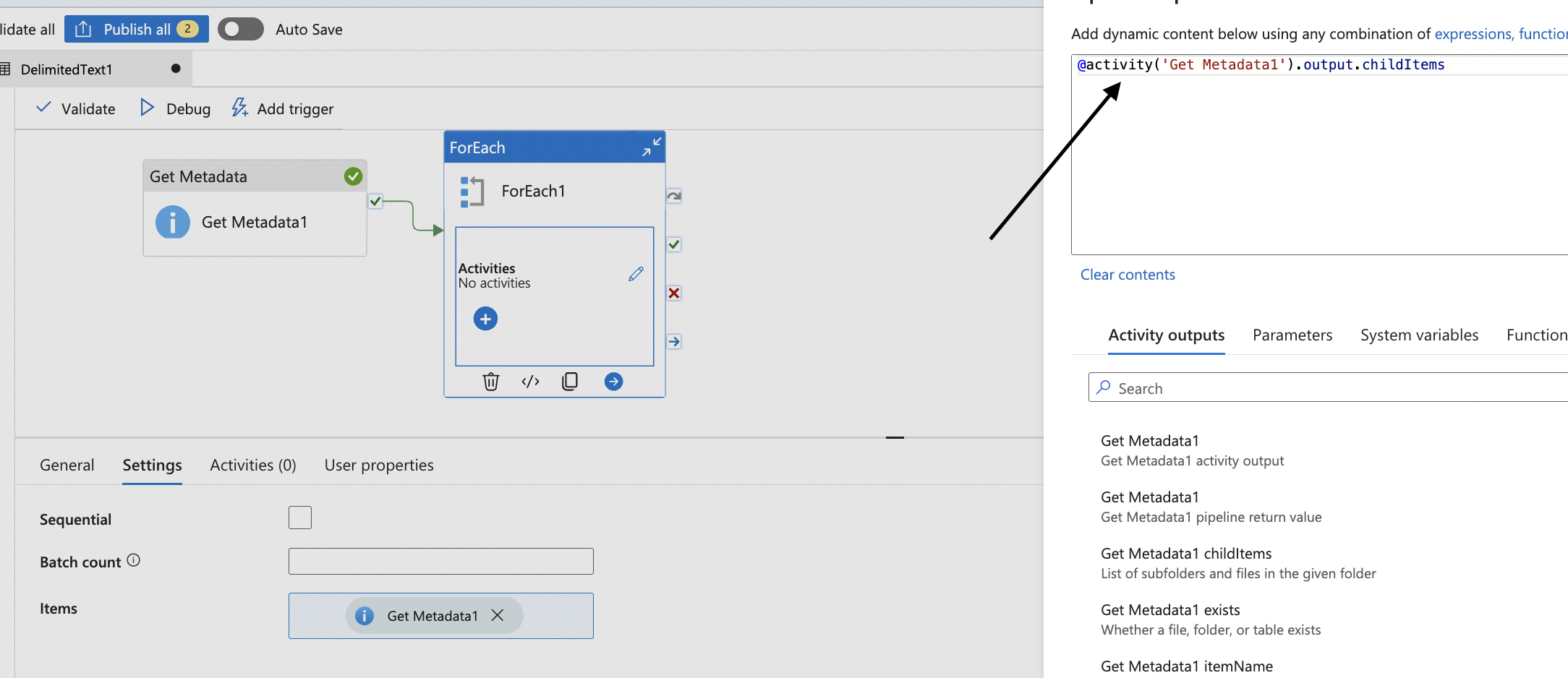Select Get Metadata1 childItems from the list

[x=1185, y=553]
